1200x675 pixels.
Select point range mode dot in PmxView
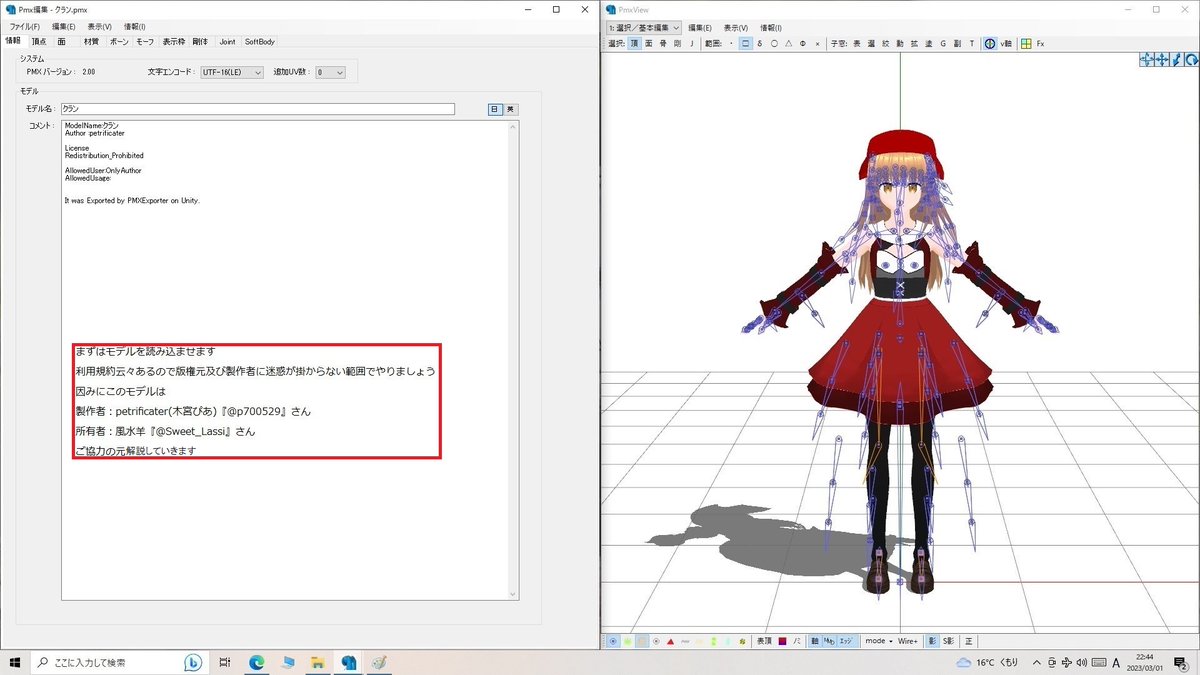[731, 43]
